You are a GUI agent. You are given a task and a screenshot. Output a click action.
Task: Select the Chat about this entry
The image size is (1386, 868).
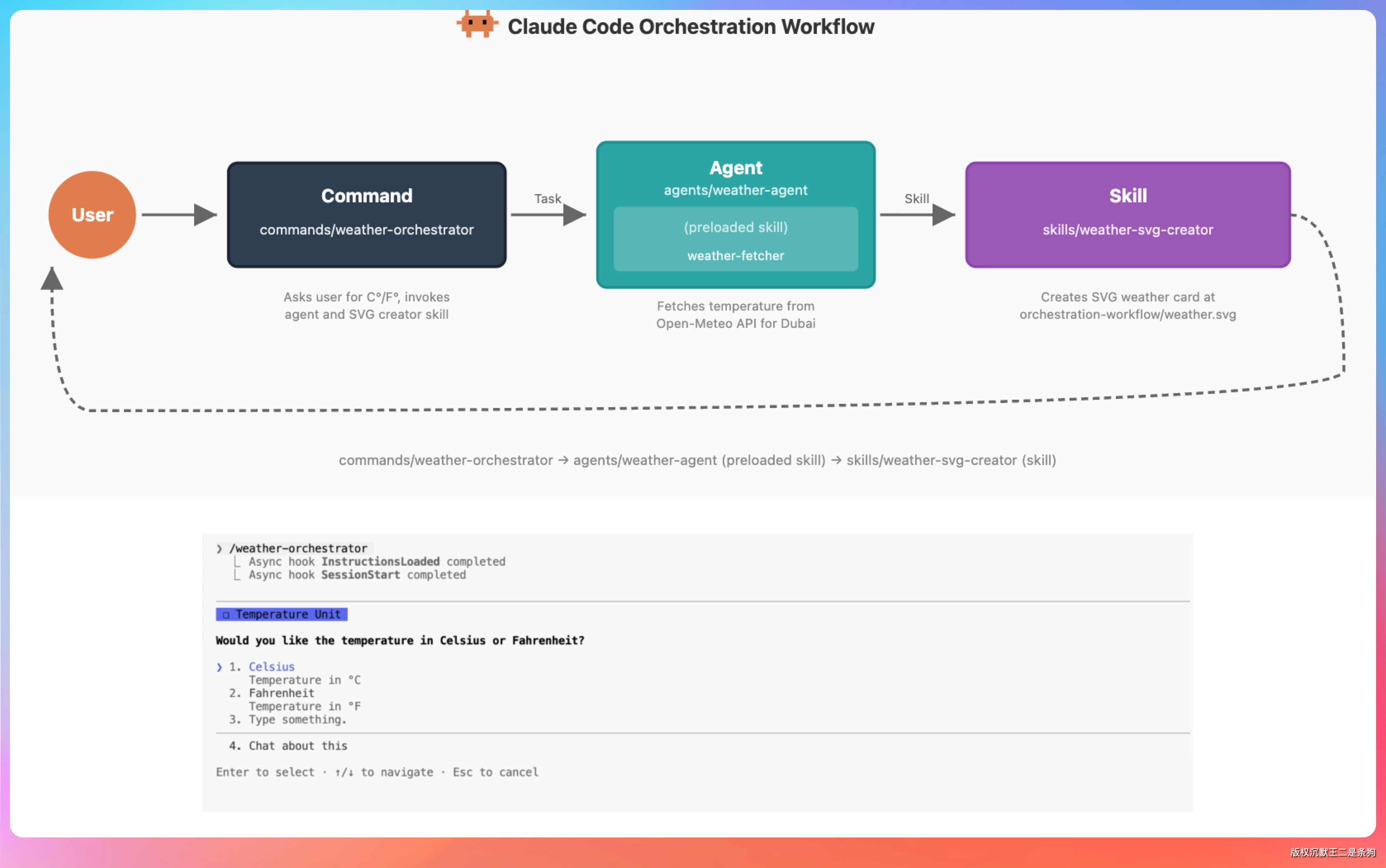coord(297,746)
